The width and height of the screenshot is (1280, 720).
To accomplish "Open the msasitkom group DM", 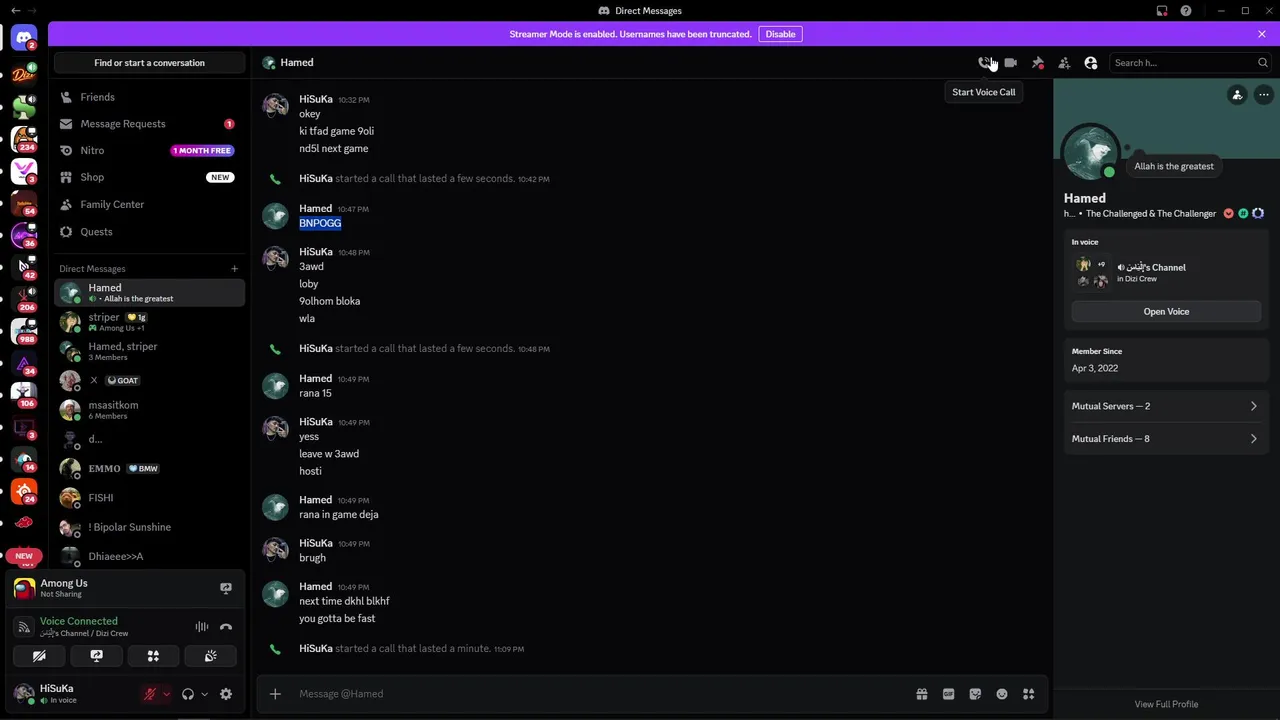I will coord(150,410).
